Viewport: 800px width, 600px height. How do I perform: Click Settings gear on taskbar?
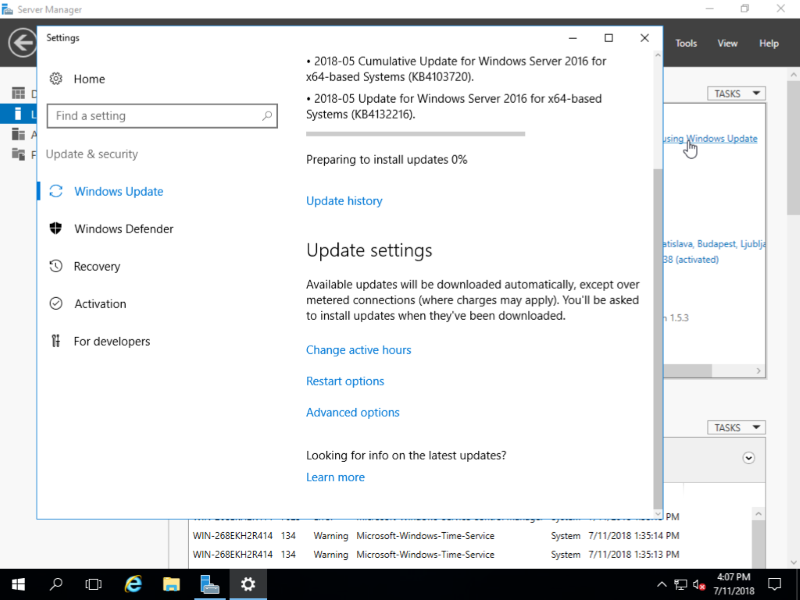[248, 584]
